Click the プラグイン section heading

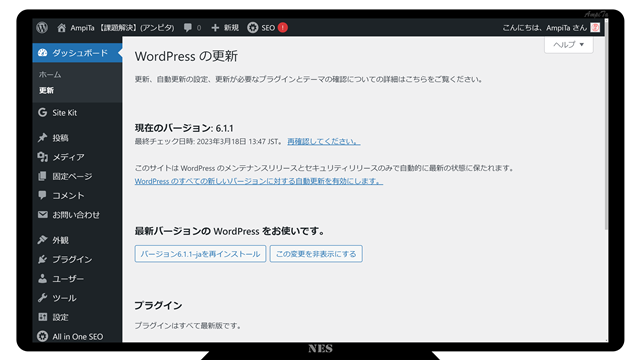pyautogui.click(x=158, y=305)
